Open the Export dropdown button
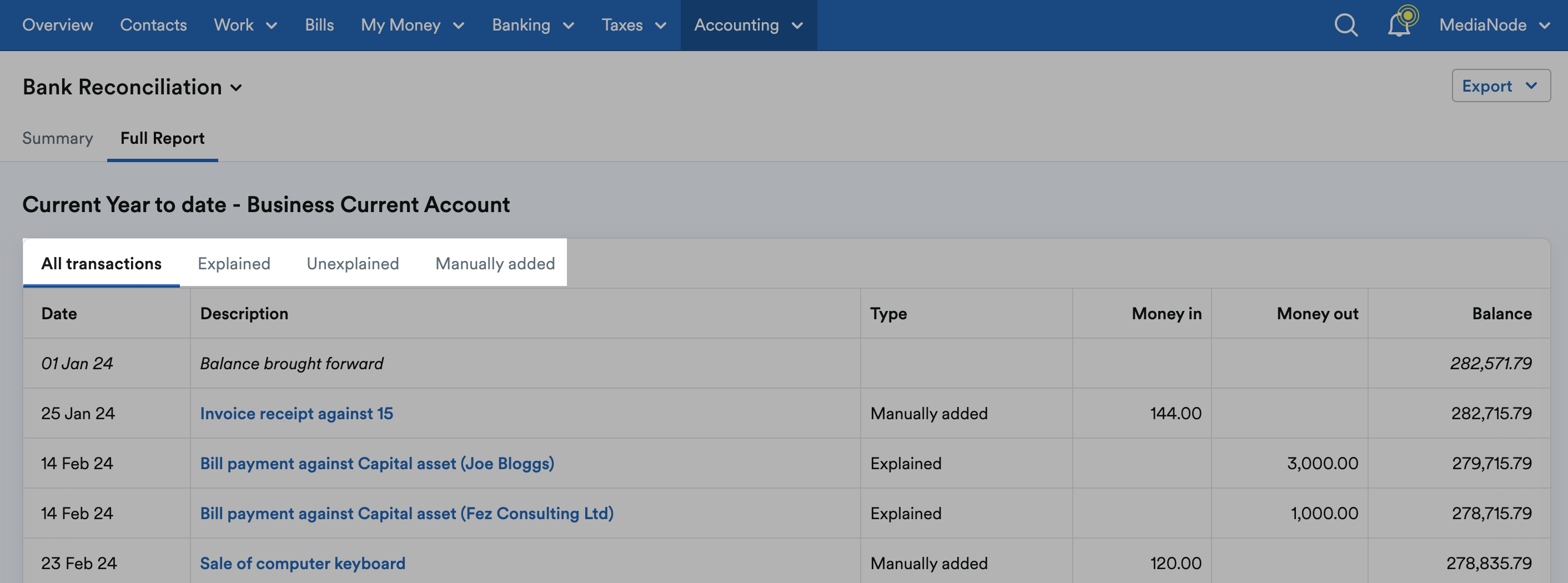This screenshot has width=1568, height=583. coord(1500,86)
